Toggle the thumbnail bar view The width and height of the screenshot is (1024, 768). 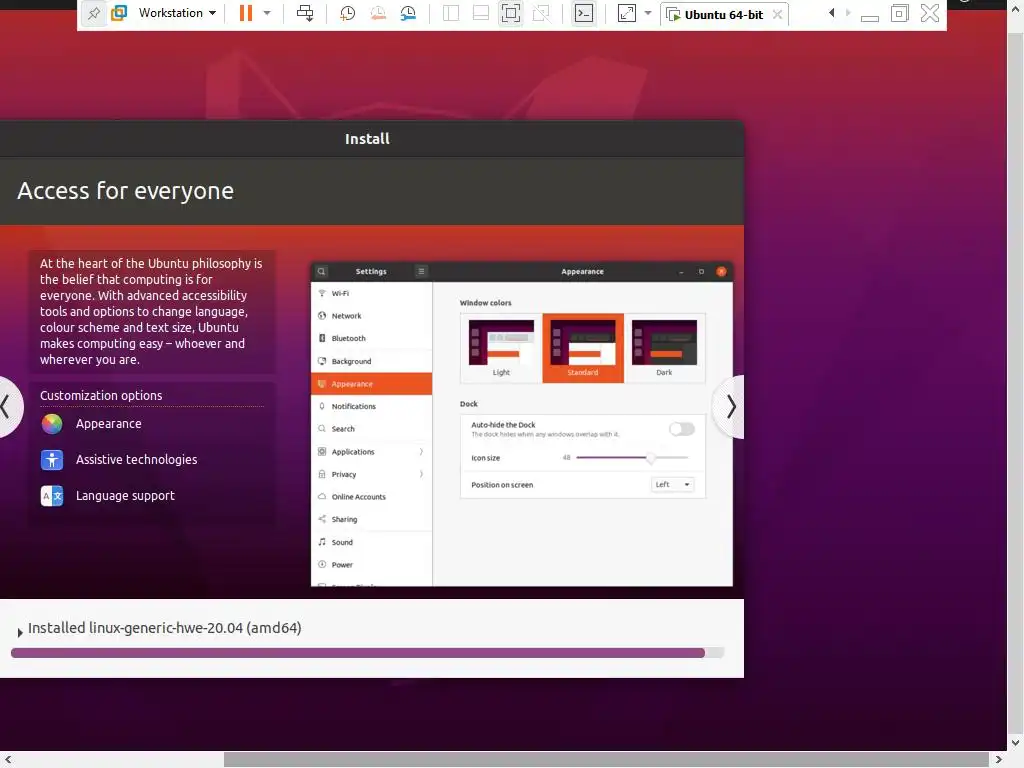pyautogui.click(x=481, y=13)
